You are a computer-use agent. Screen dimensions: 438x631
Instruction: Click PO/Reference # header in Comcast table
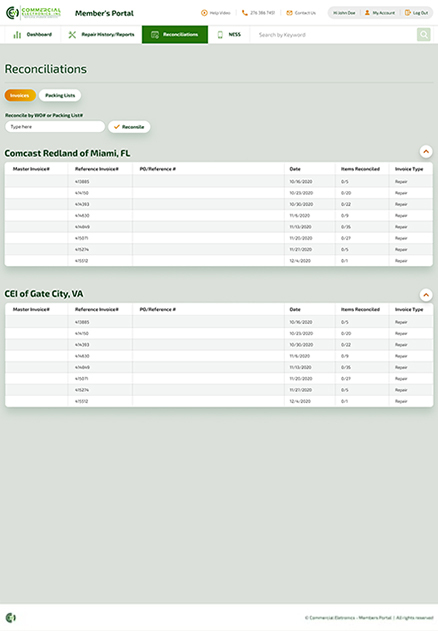click(157, 169)
